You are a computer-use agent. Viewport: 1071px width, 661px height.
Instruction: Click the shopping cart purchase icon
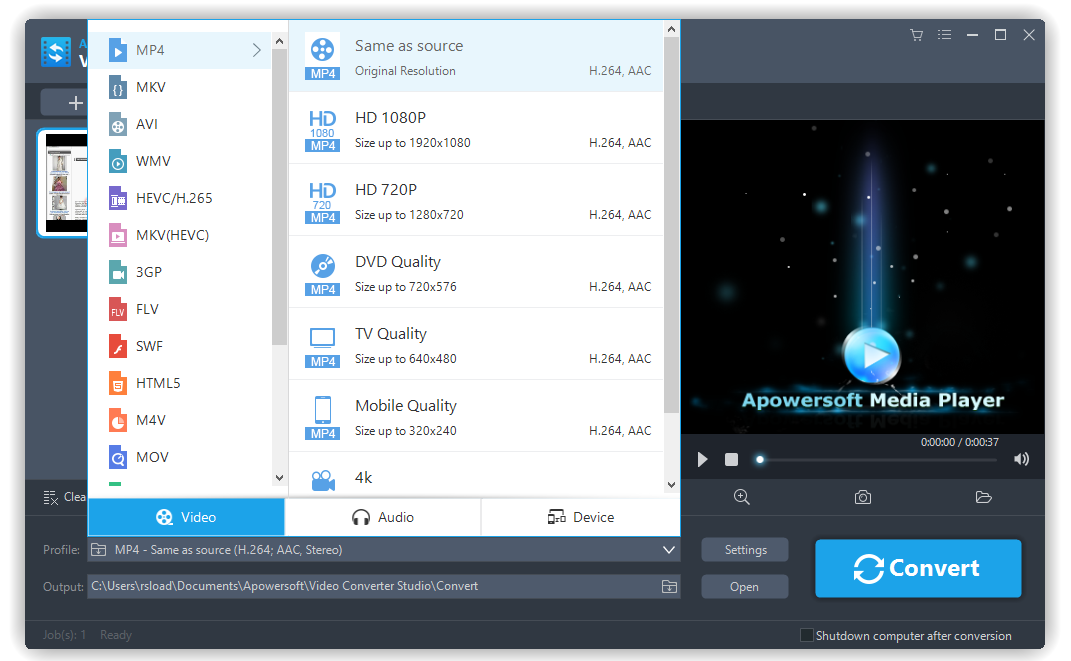click(916, 34)
